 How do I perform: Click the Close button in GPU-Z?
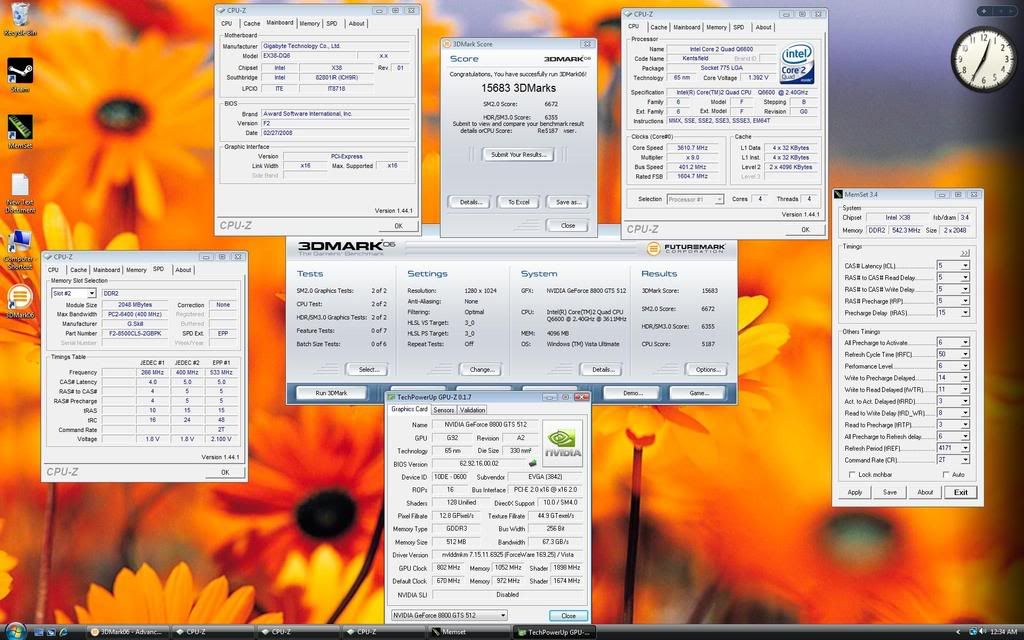(x=568, y=616)
